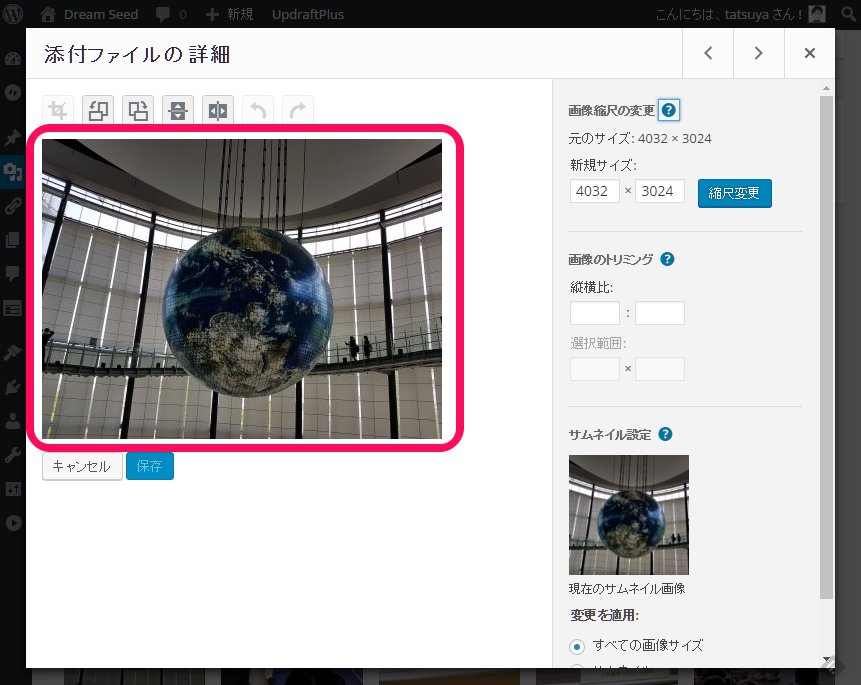The image size is (861, 685).
Task: Rotate image counter-clockwise
Action: coord(98,110)
